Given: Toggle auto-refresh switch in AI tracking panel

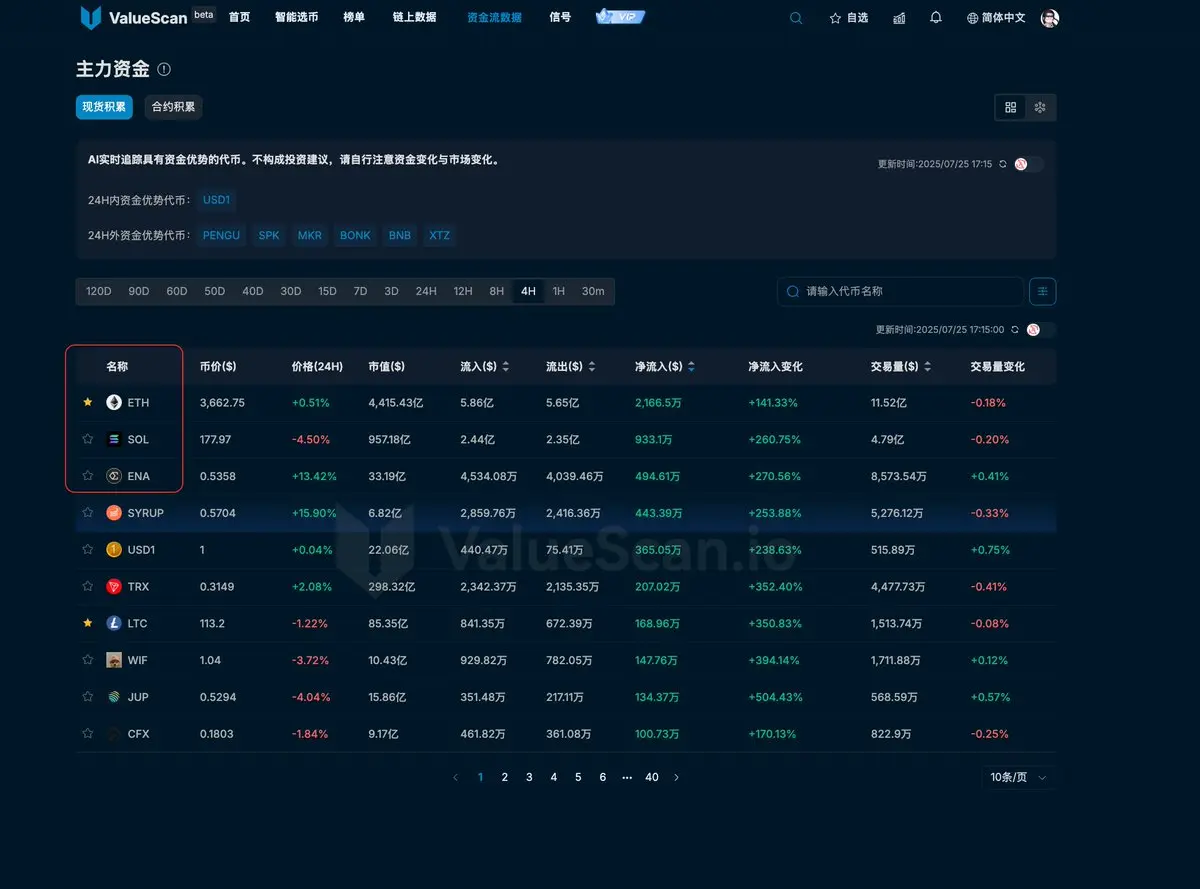Looking at the screenshot, I should pyautogui.click(x=1029, y=164).
